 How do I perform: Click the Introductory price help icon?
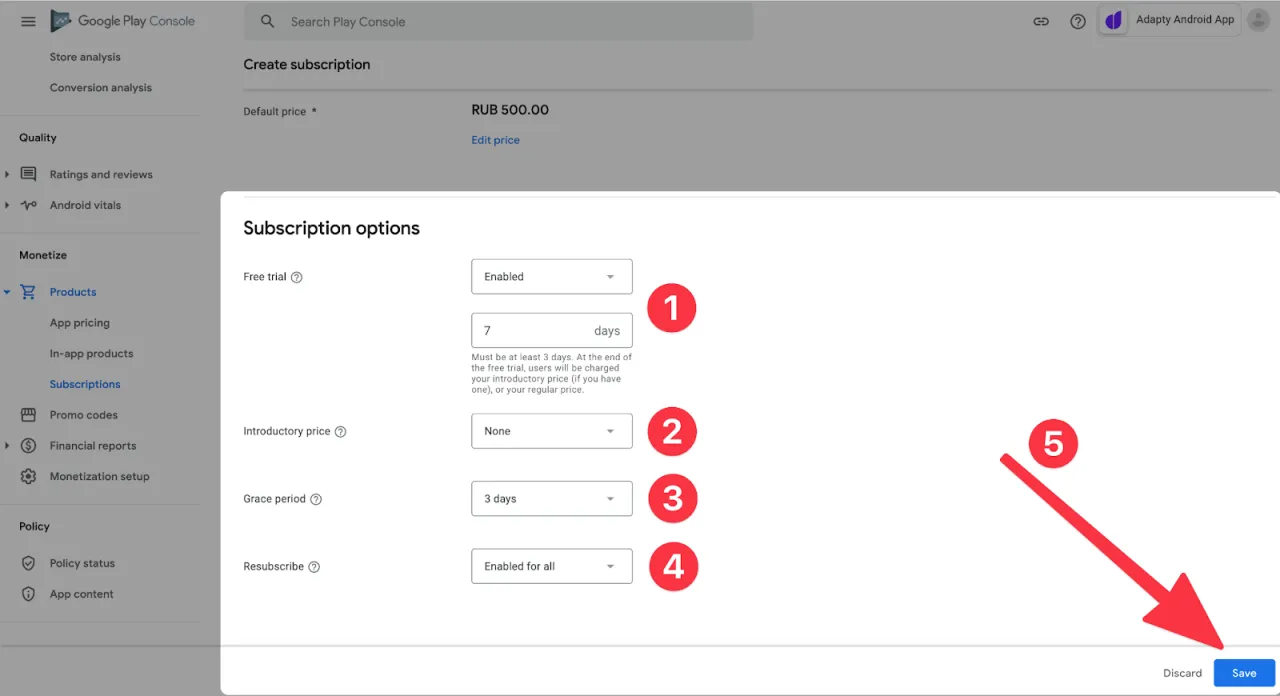(340, 432)
